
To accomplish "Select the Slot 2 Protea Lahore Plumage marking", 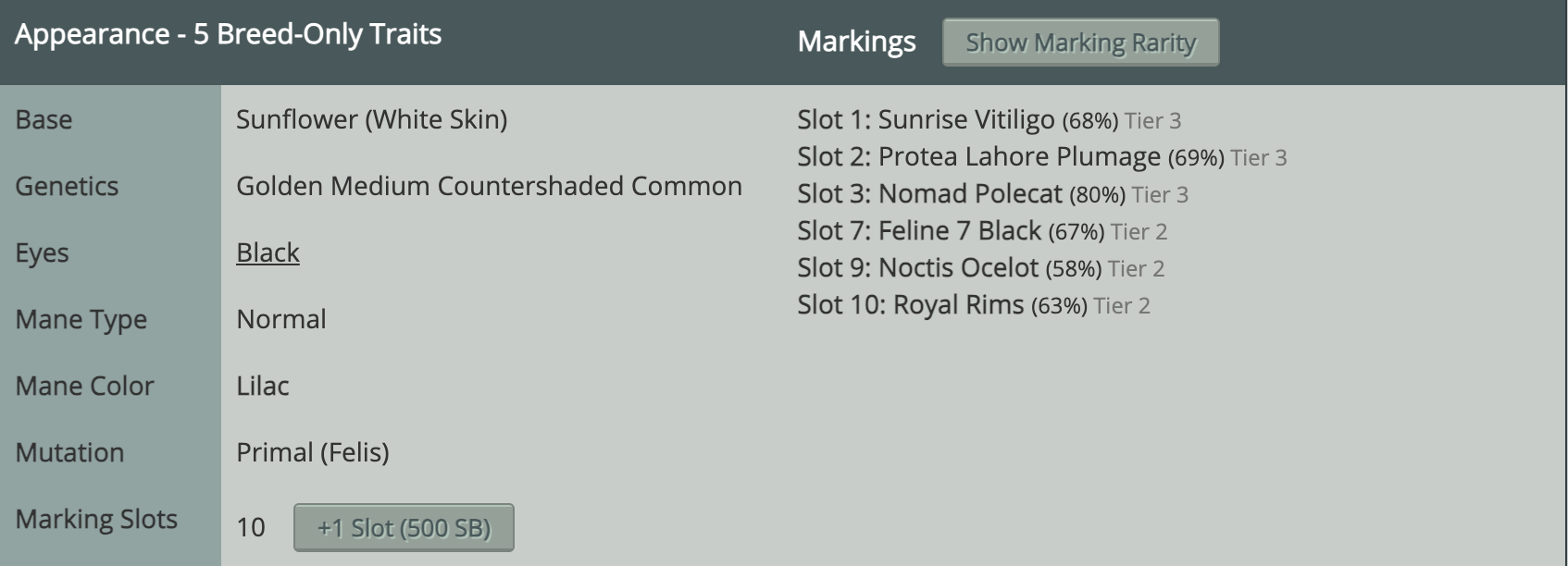I will (1018, 157).
